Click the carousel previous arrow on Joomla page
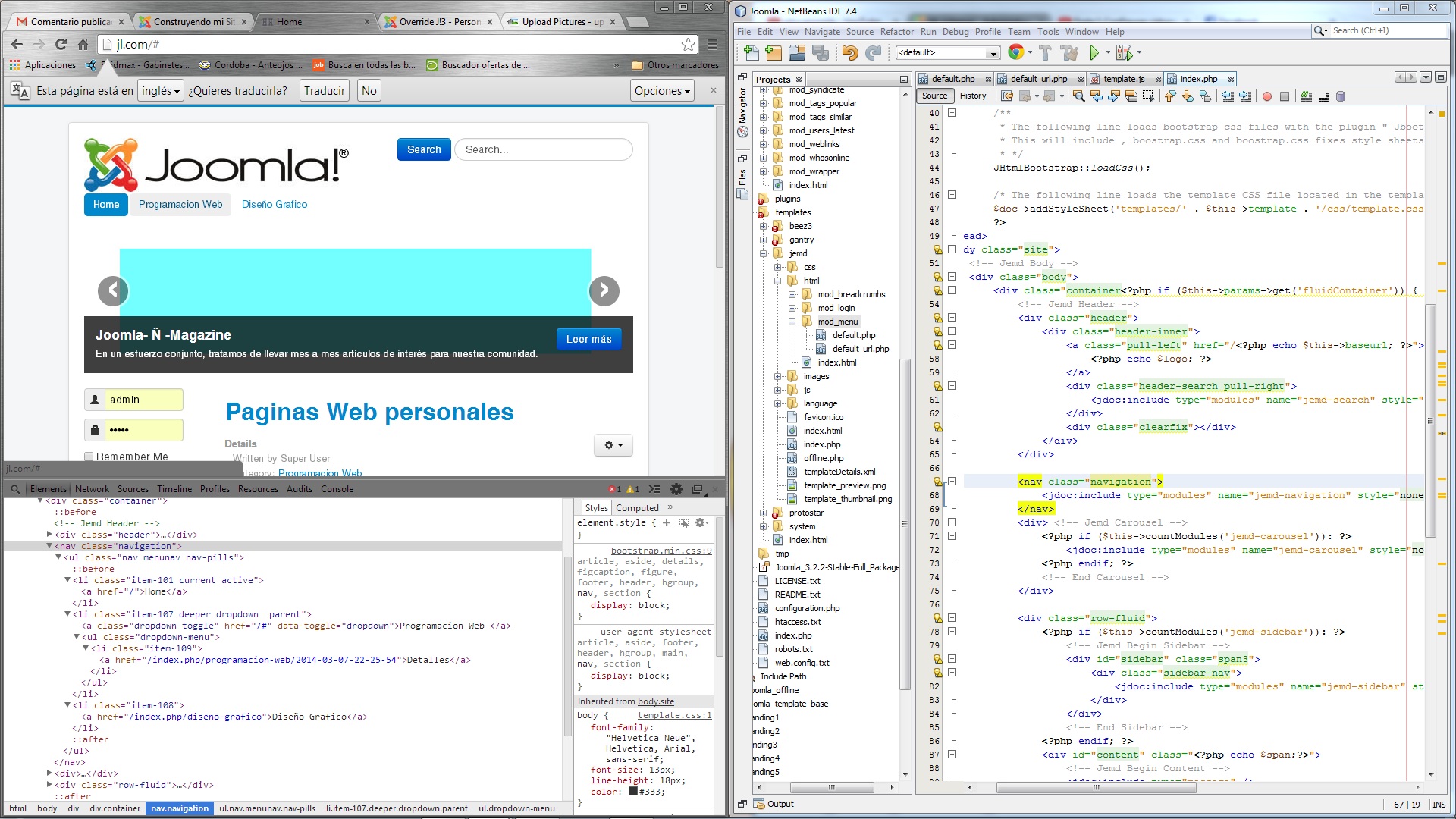 coord(113,290)
